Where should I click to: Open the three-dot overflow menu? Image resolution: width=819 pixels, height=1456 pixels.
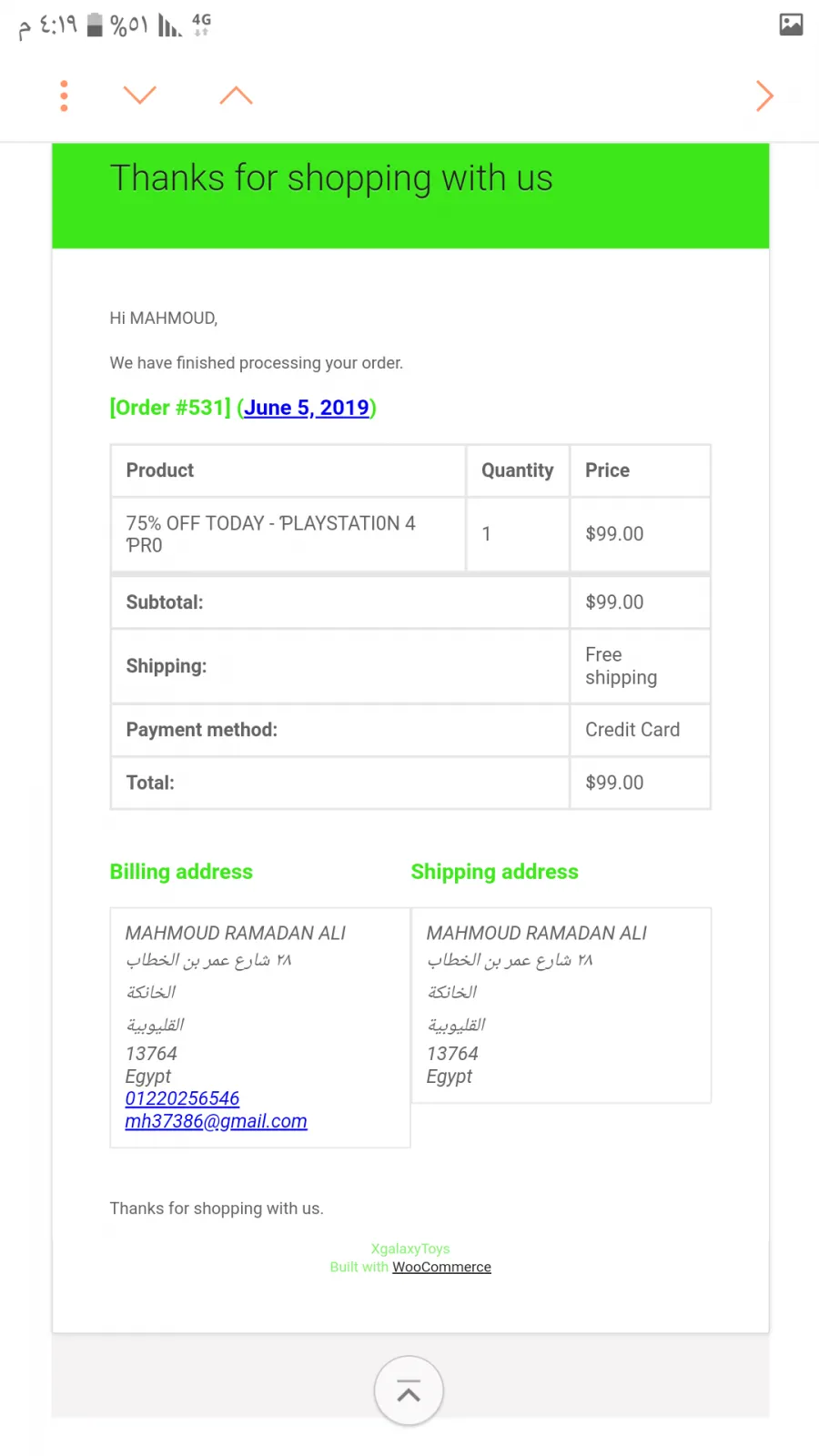tap(64, 96)
